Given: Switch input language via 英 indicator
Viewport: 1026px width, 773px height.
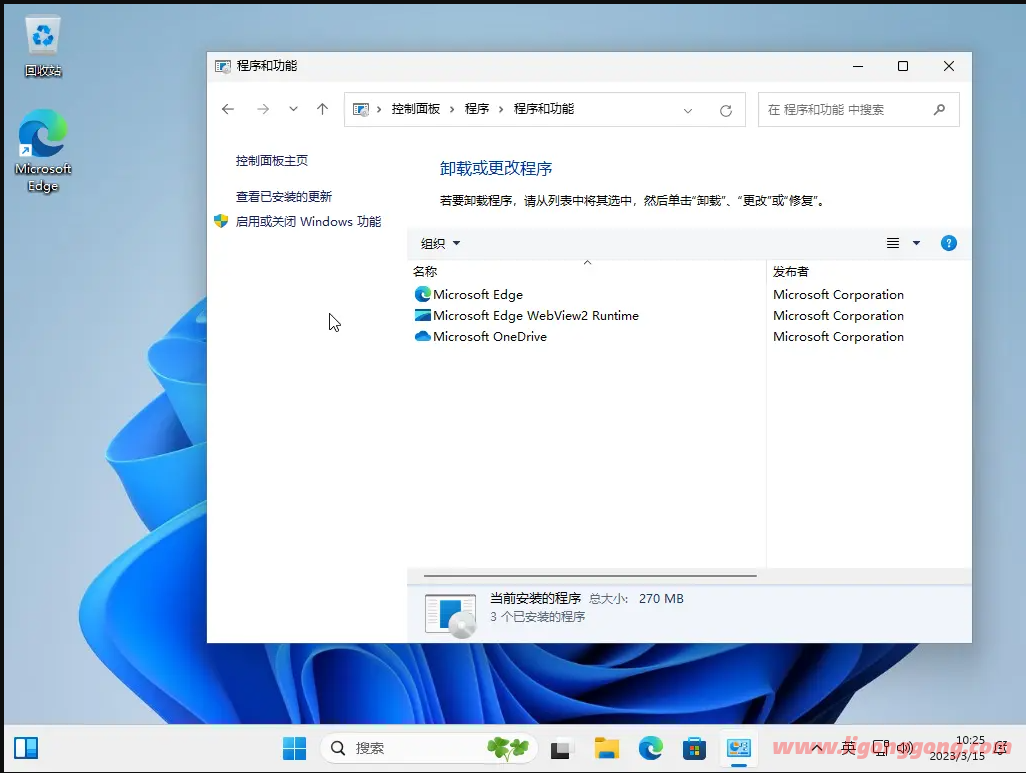Looking at the screenshot, I should pos(848,747).
